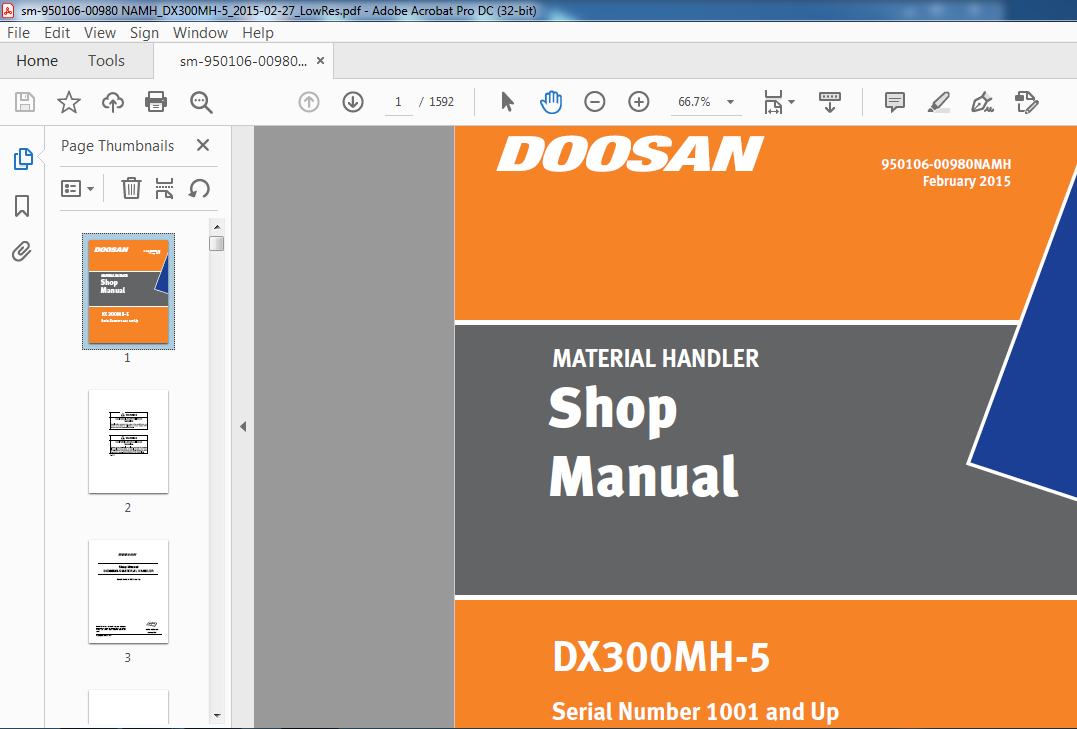
Task: Click the insert pages icon in thumbnails
Action: 164,188
